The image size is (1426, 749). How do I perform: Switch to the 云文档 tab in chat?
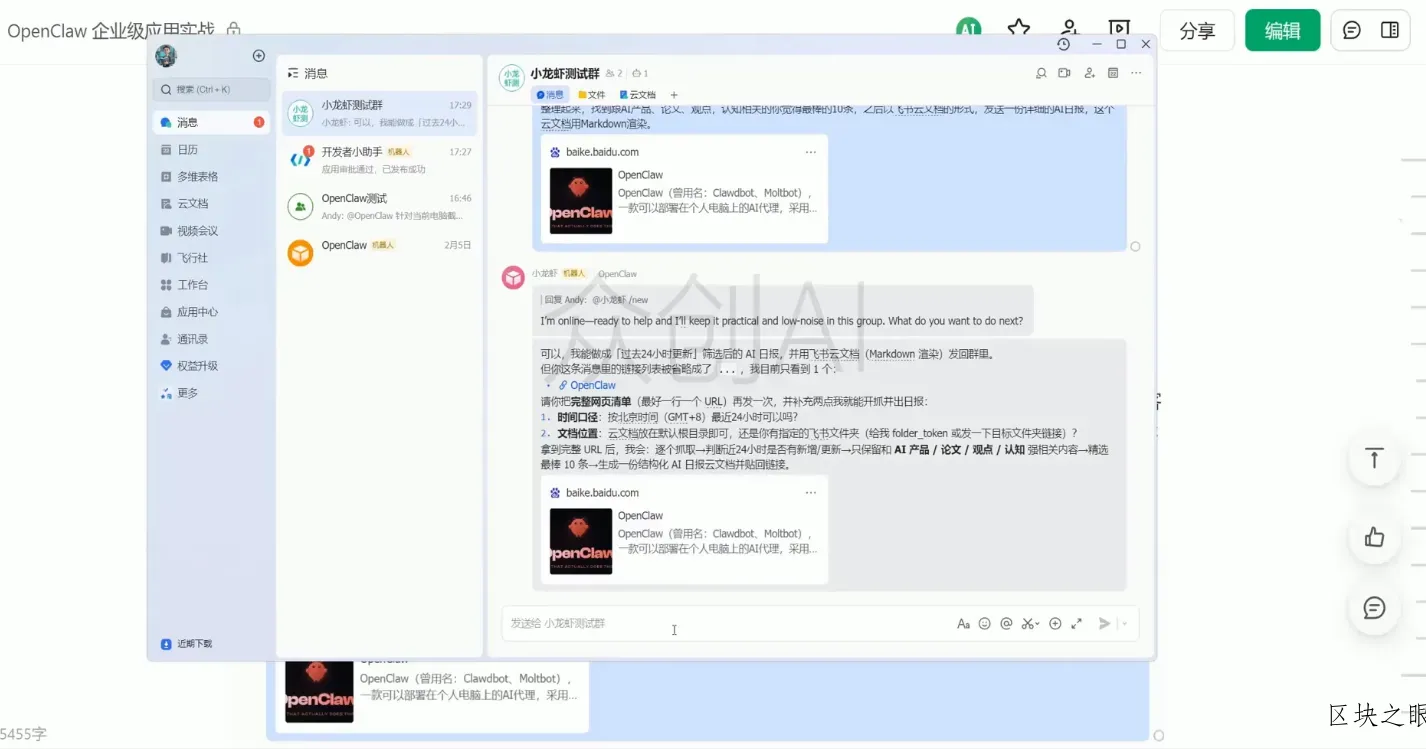pyautogui.click(x=638, y=95)
